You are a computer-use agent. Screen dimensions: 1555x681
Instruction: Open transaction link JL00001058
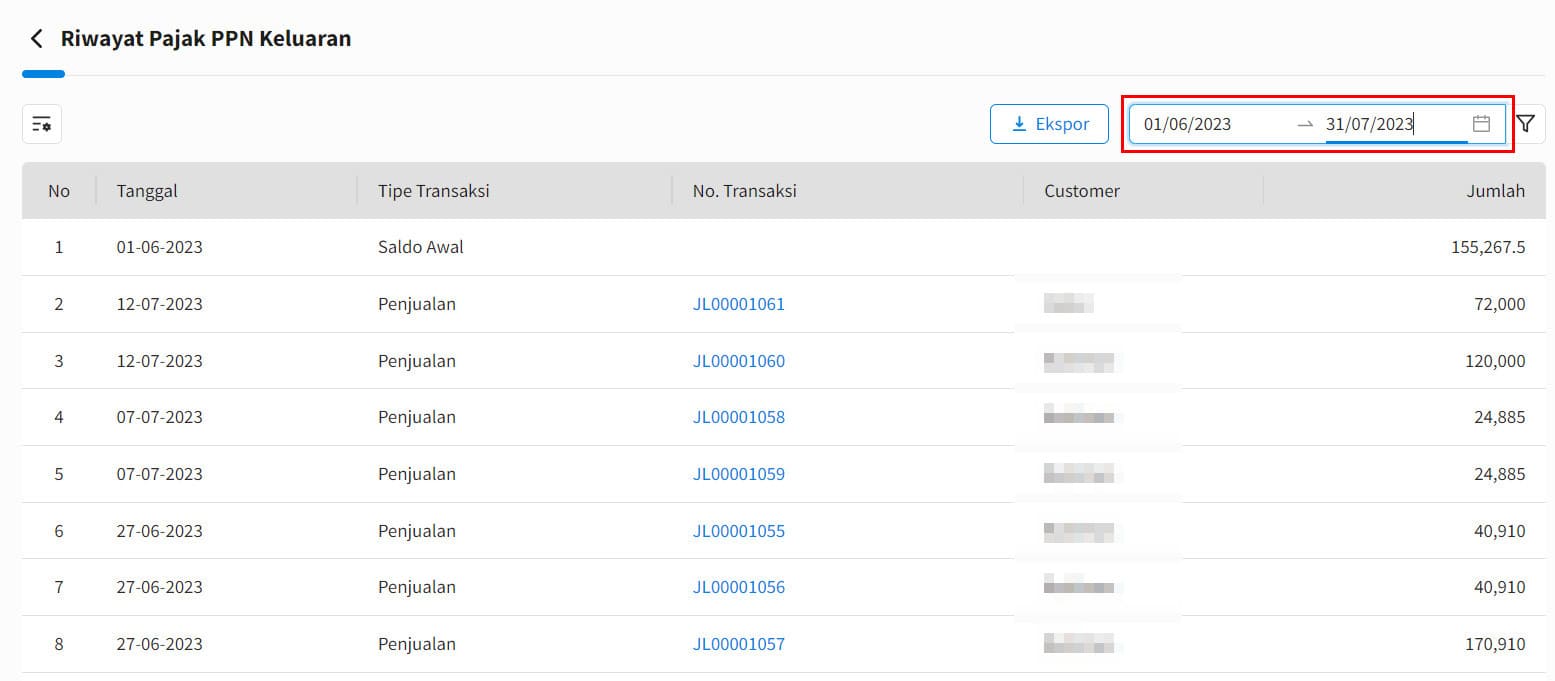point(739,417)
